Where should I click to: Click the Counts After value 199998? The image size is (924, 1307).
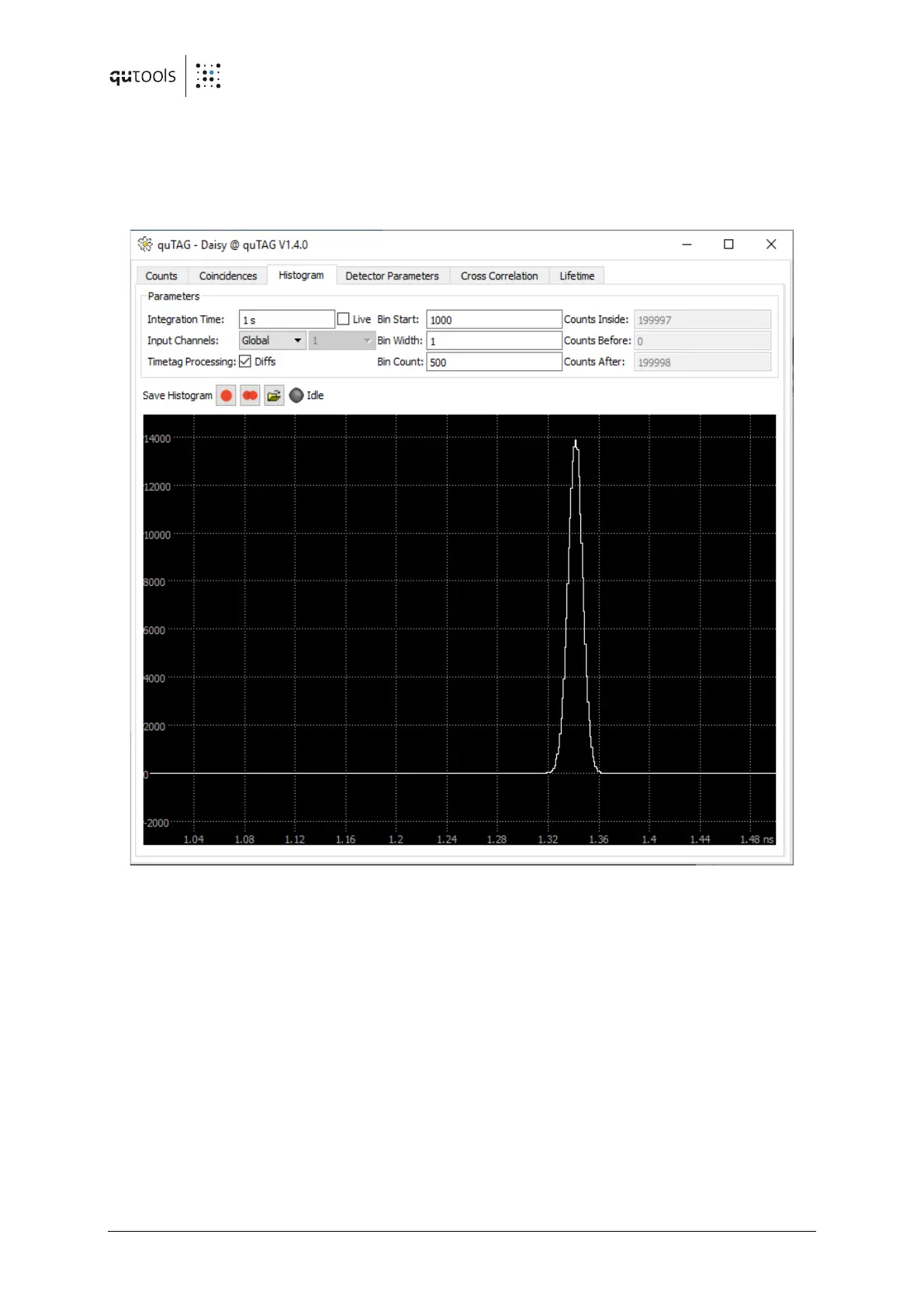click(x=702, y=362)
